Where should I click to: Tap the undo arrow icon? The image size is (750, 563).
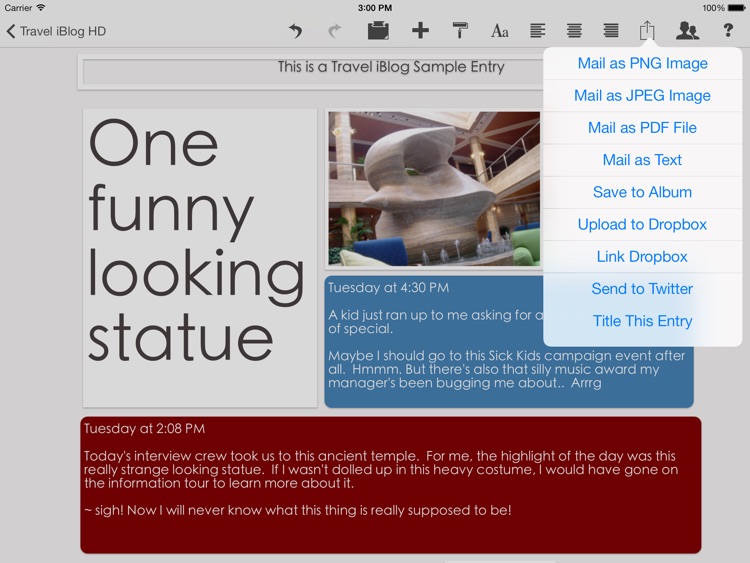click(x=296, y=31)
